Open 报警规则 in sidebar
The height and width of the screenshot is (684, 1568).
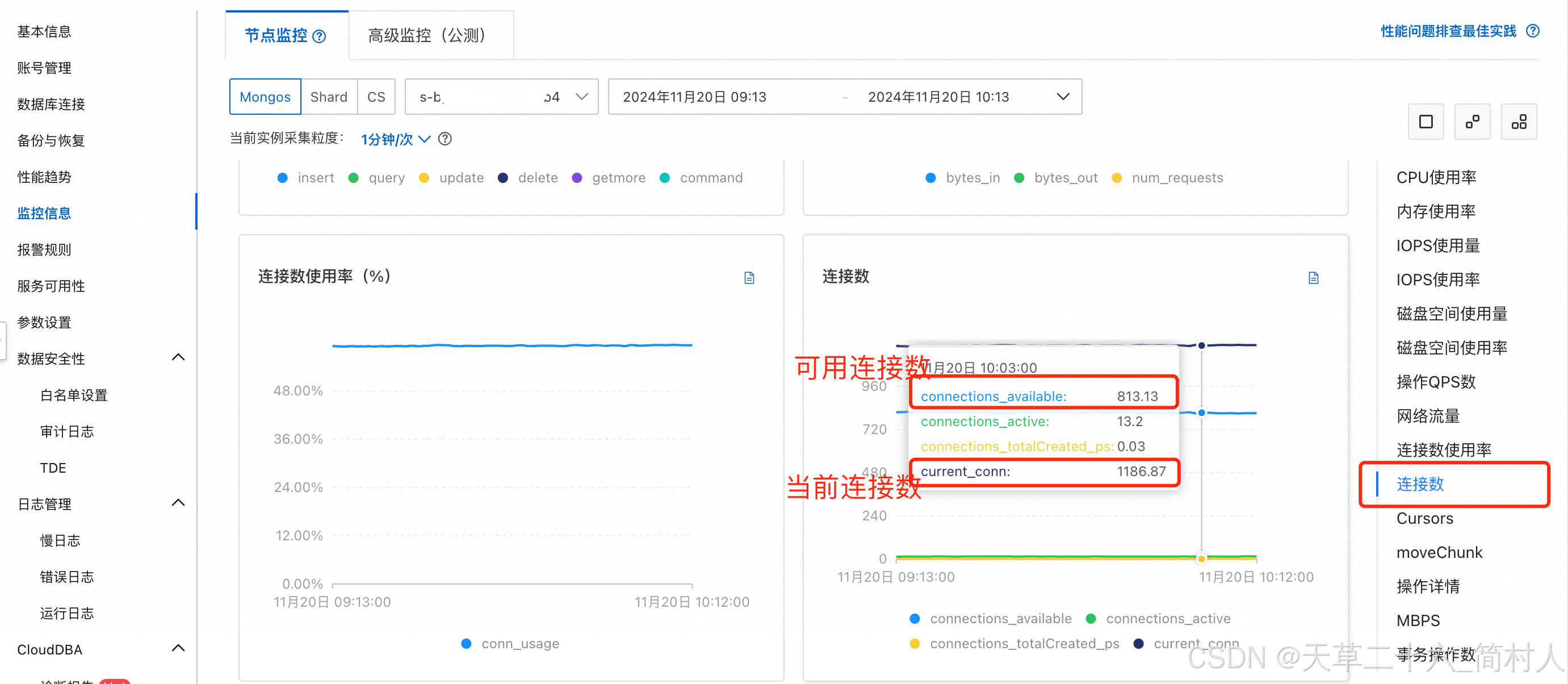[x=44, y=251]
